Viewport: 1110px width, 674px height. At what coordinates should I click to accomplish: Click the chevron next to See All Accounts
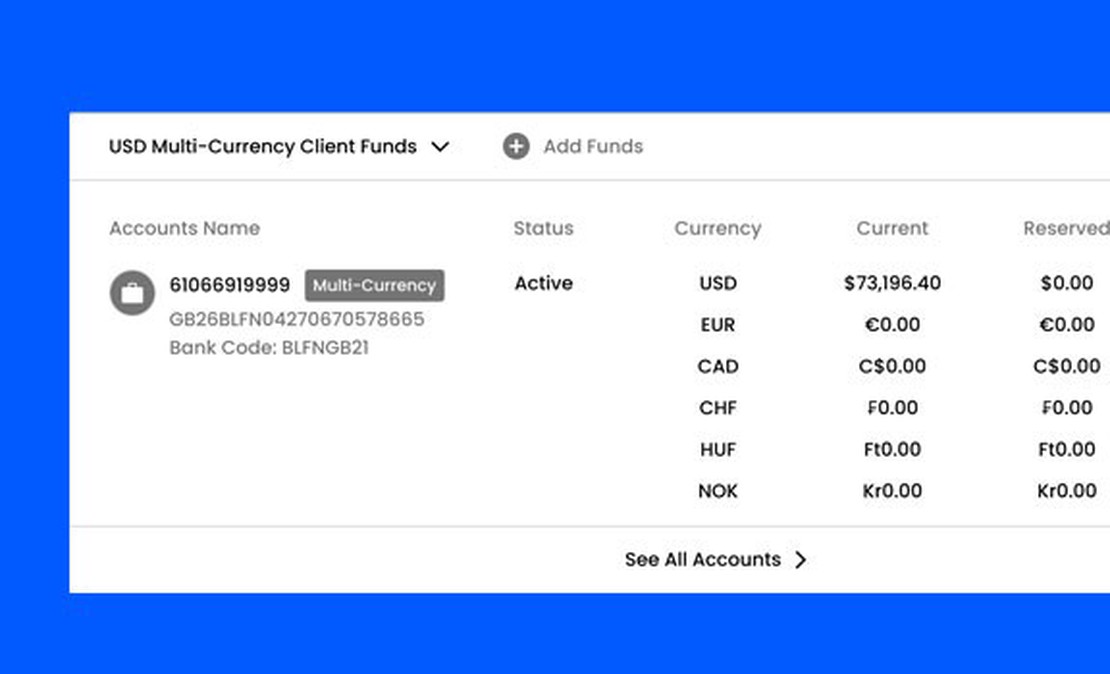click(x=800, y=560)
